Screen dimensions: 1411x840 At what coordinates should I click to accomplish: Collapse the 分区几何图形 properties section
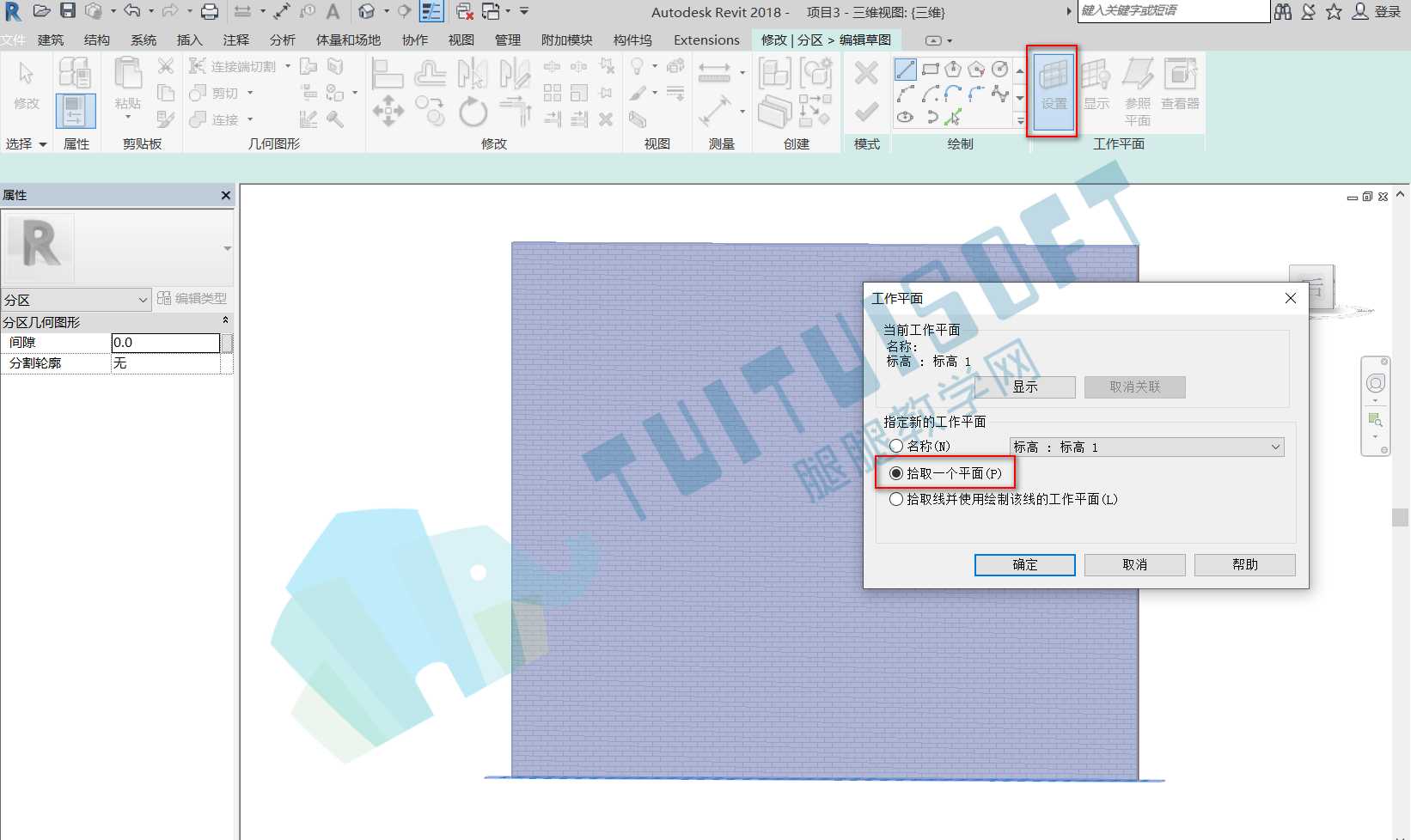[226, 321]
